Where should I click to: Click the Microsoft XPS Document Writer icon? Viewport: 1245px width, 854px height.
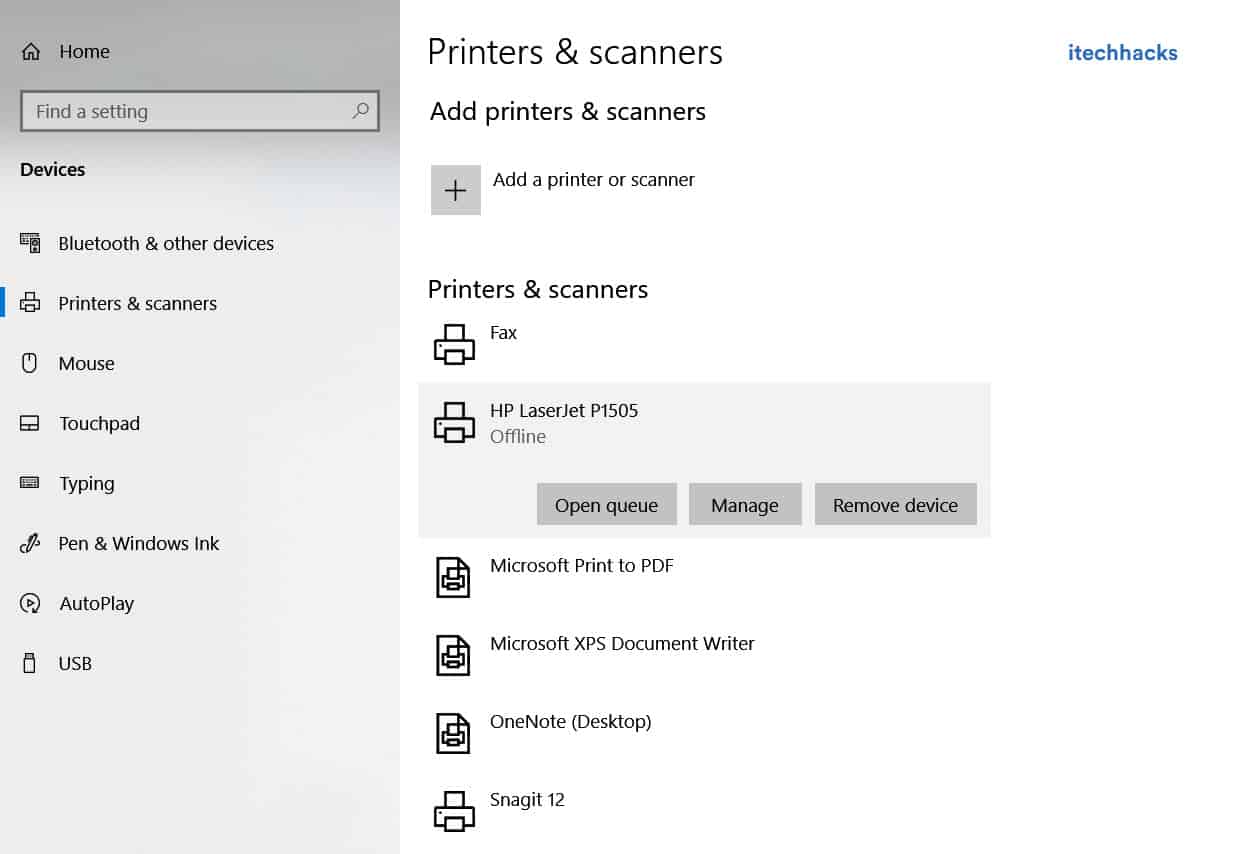point(454,656)
